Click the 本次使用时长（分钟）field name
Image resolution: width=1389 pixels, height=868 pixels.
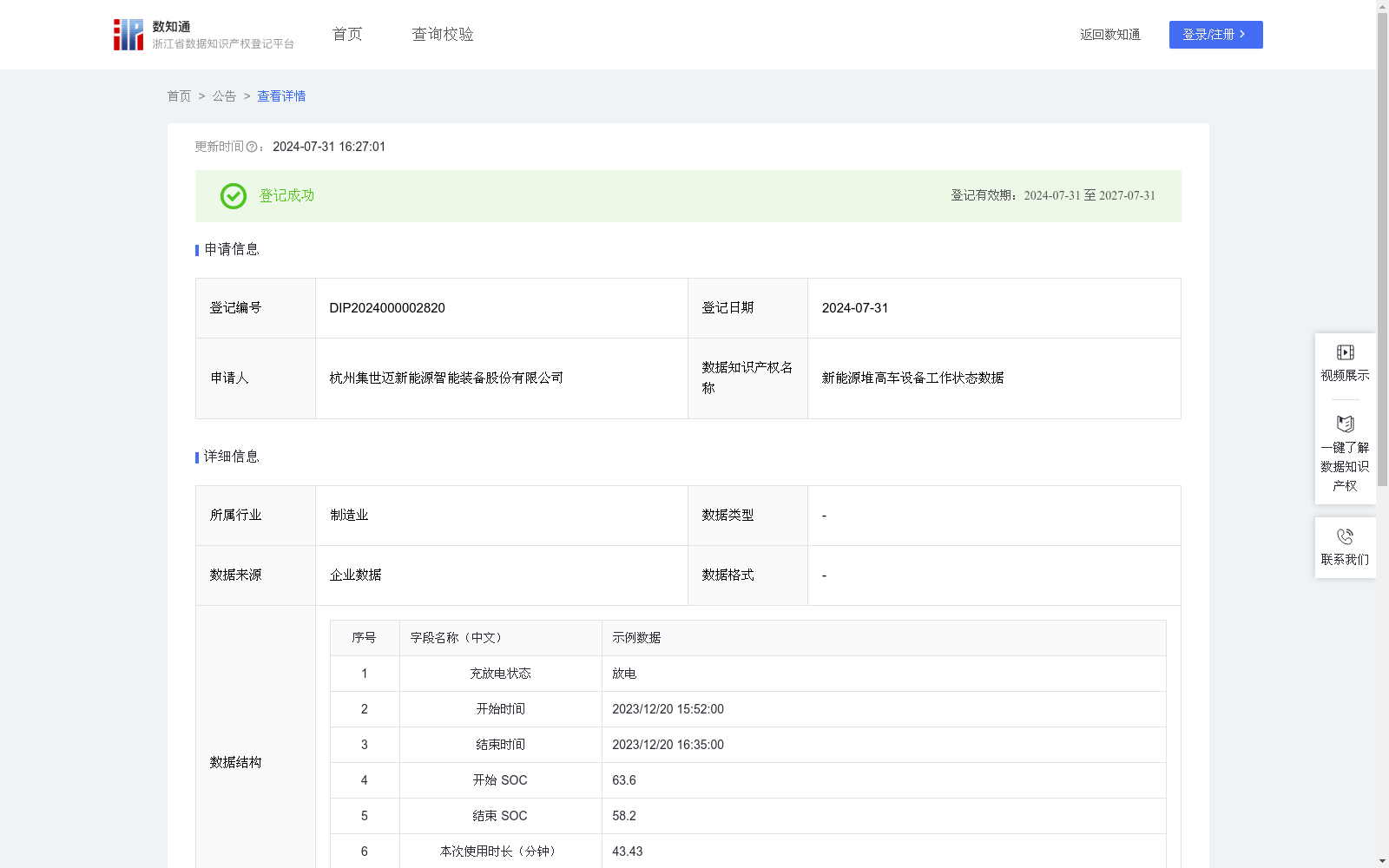coord(500,852)
